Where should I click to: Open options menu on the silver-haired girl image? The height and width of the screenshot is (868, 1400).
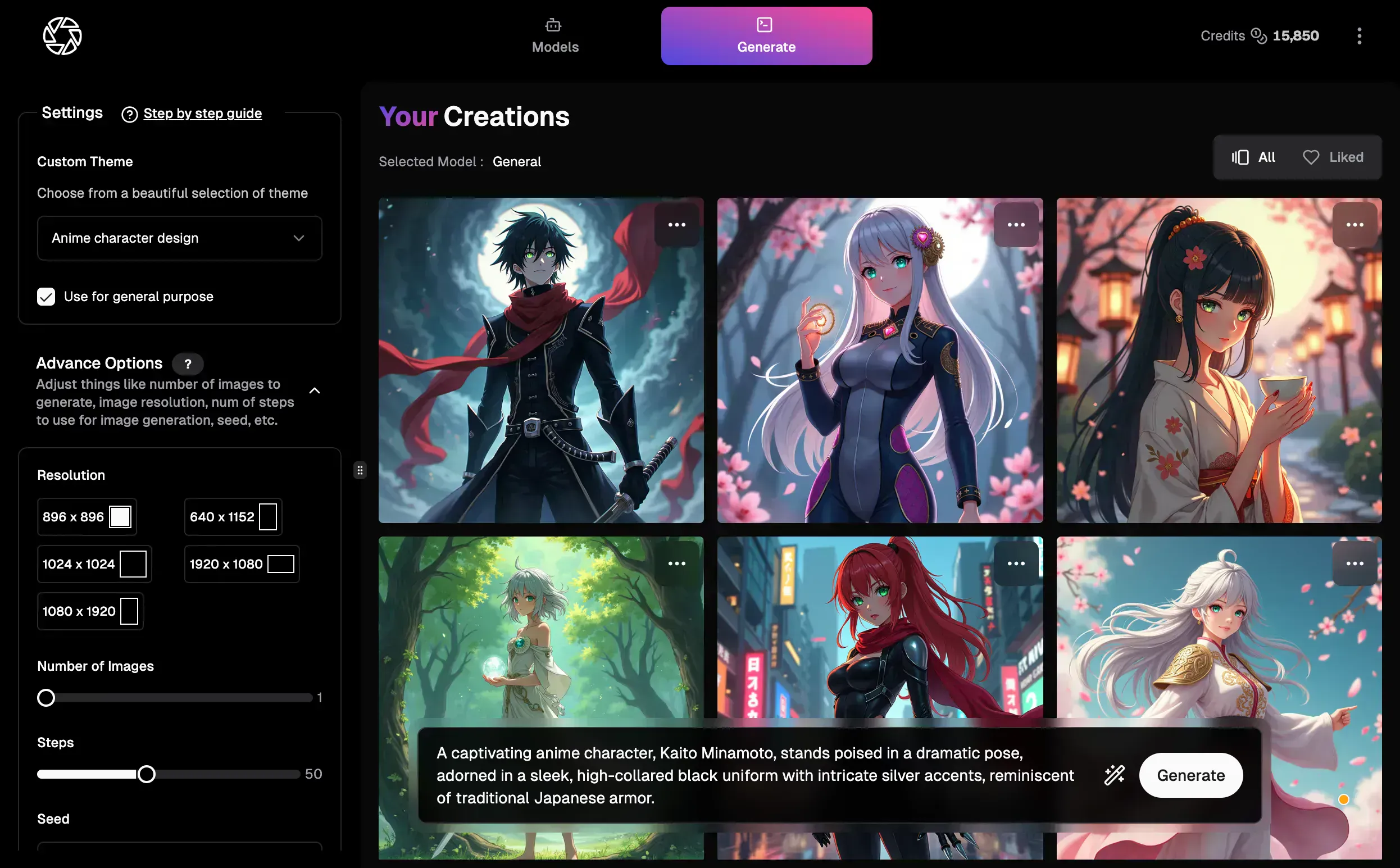[1015, 225]
